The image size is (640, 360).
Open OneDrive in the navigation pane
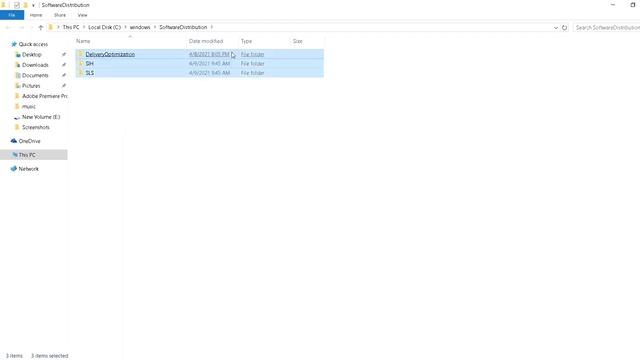click(x=29, y=141)
